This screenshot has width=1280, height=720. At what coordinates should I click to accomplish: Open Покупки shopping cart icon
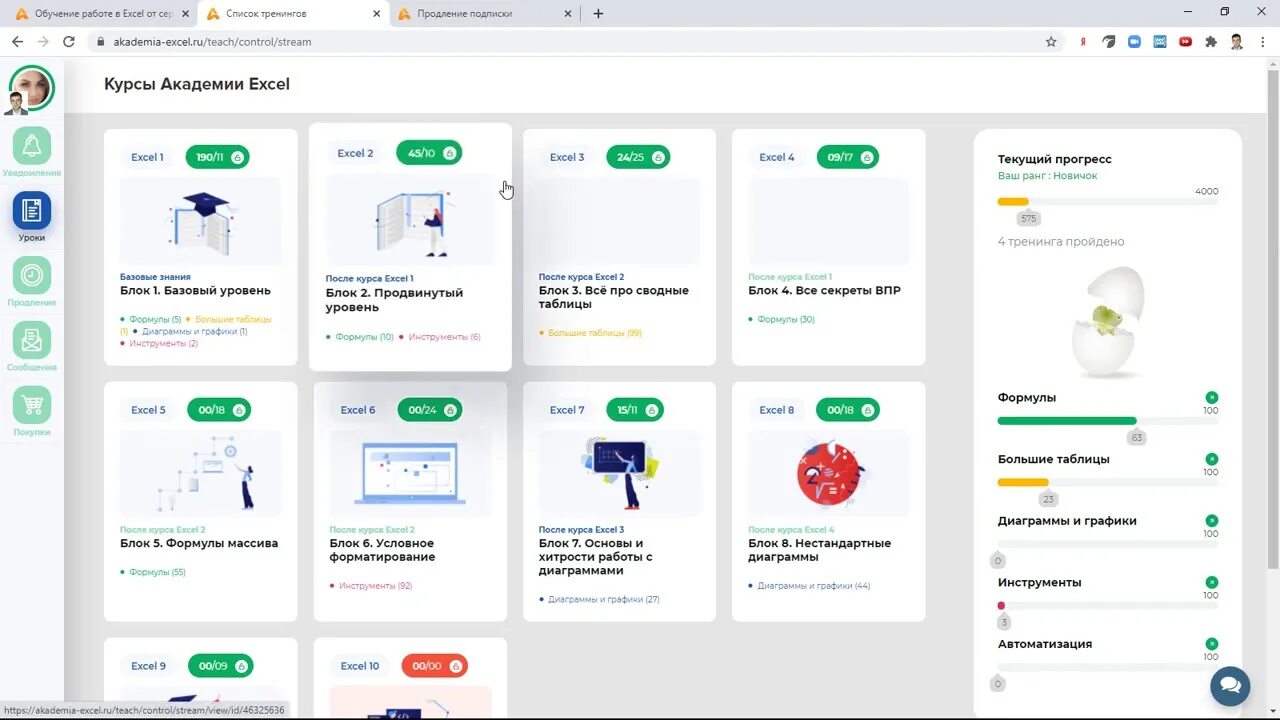(32, 405)
